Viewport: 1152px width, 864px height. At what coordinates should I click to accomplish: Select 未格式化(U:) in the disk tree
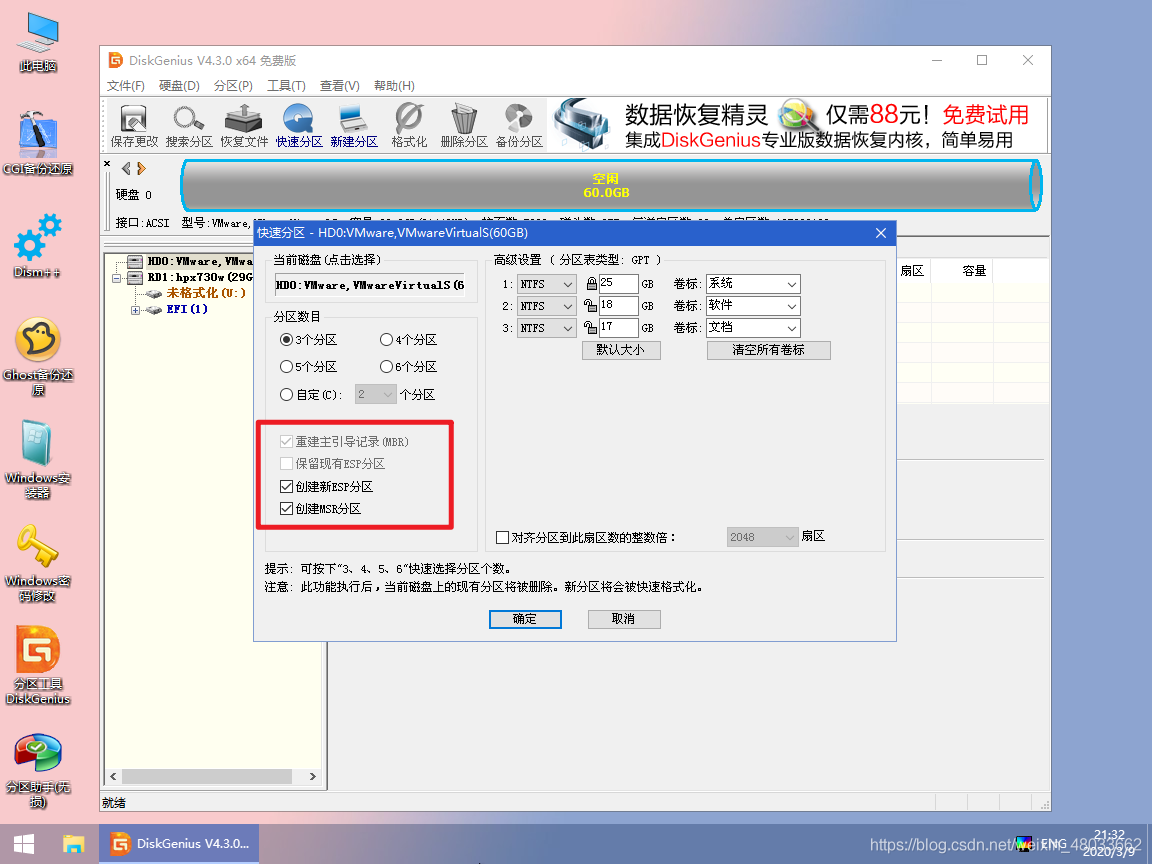coord(206,293)
